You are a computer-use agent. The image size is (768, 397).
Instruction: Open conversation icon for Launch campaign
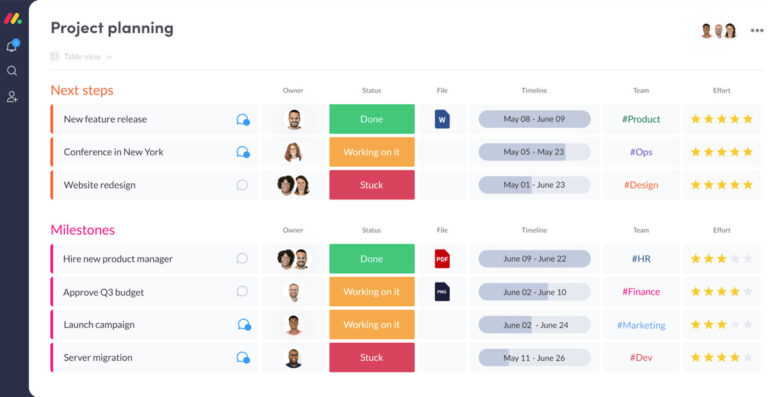[244, 325]
